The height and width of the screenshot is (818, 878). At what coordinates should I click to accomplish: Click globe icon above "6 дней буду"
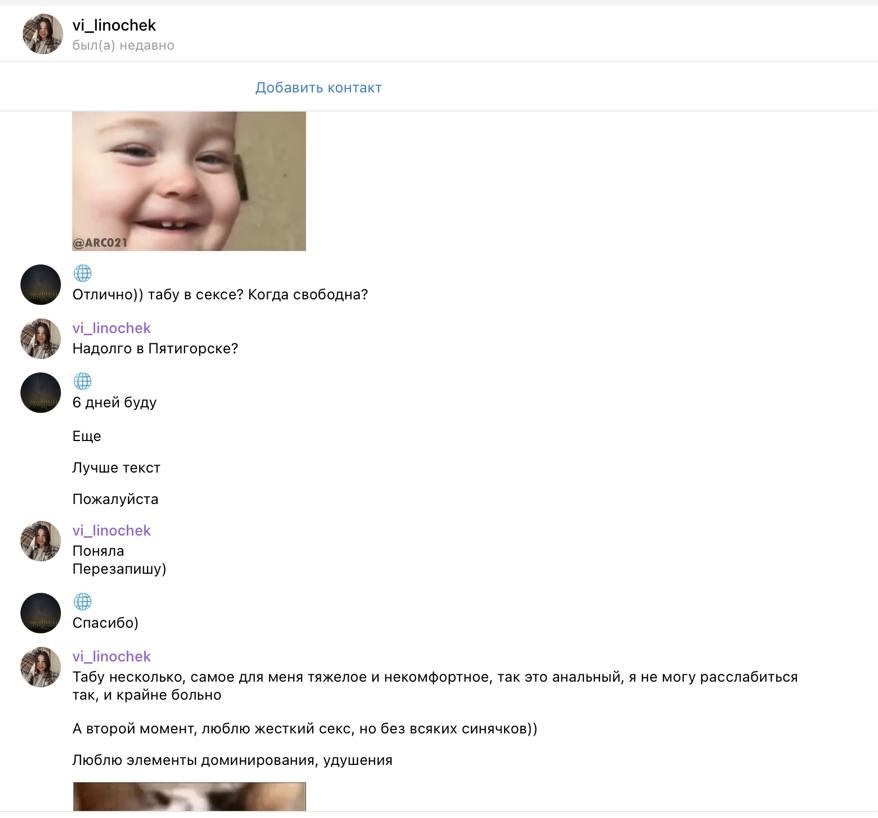[x=83, y=381]
